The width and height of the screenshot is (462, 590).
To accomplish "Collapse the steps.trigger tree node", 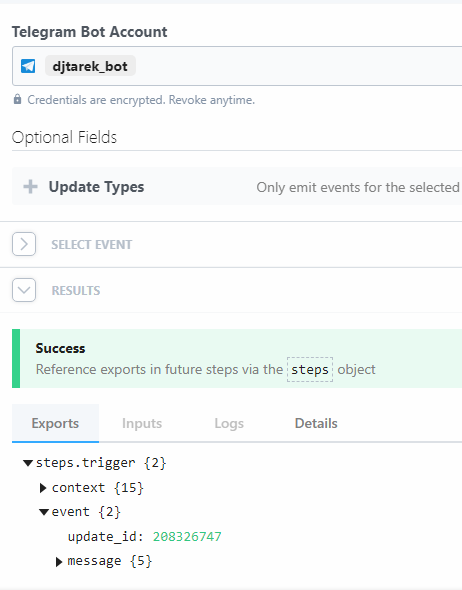I will tap(28, 463).
